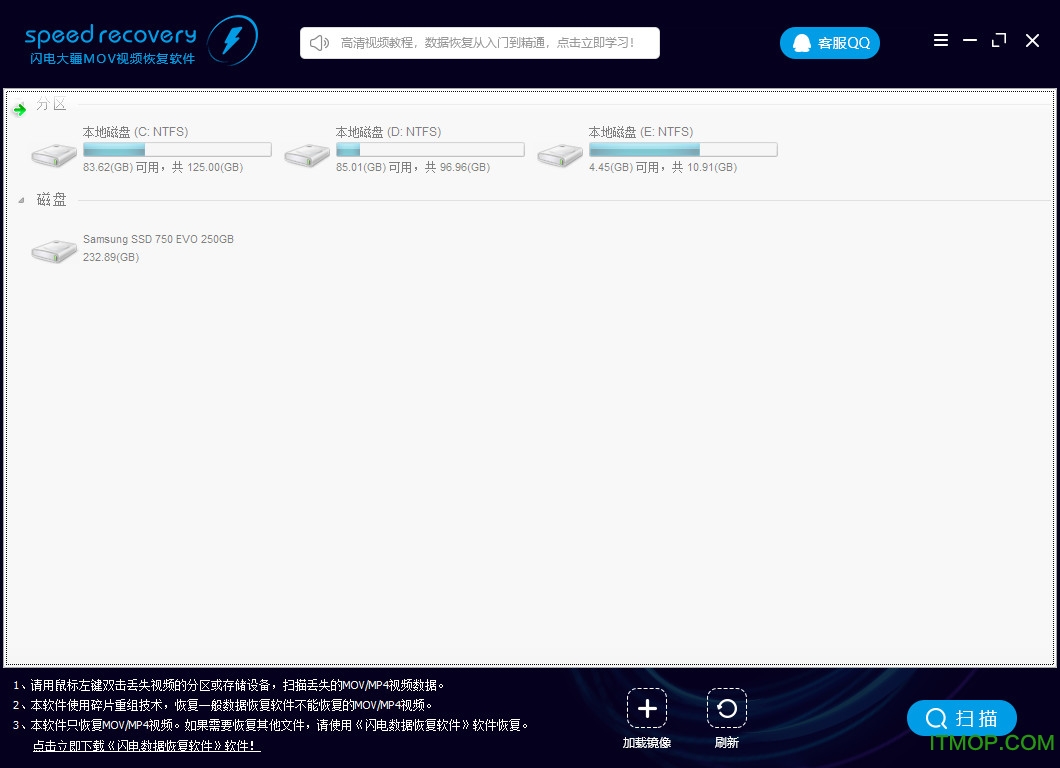Viewport: 1060px width, 768px height.
Task: Open the 闪电数据恢复软件 download link
Action: click(147, 746)
